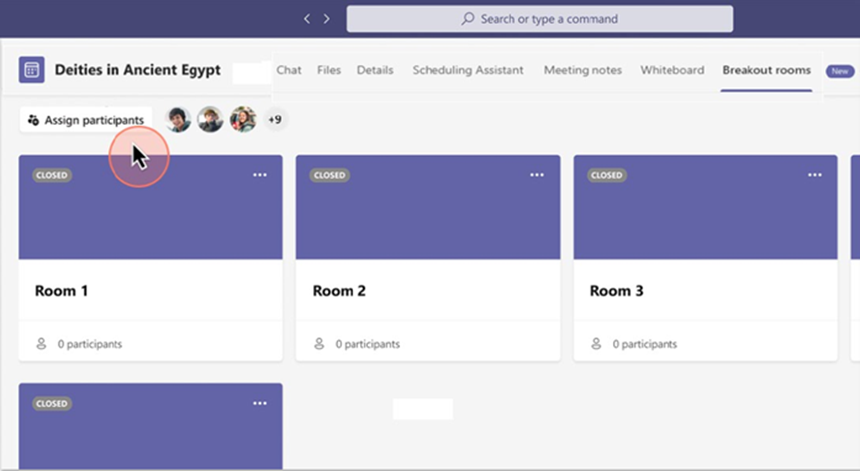This screenshot has width=860, height=471.
Task: Click the Assign participants button
Action: (86, 120)
